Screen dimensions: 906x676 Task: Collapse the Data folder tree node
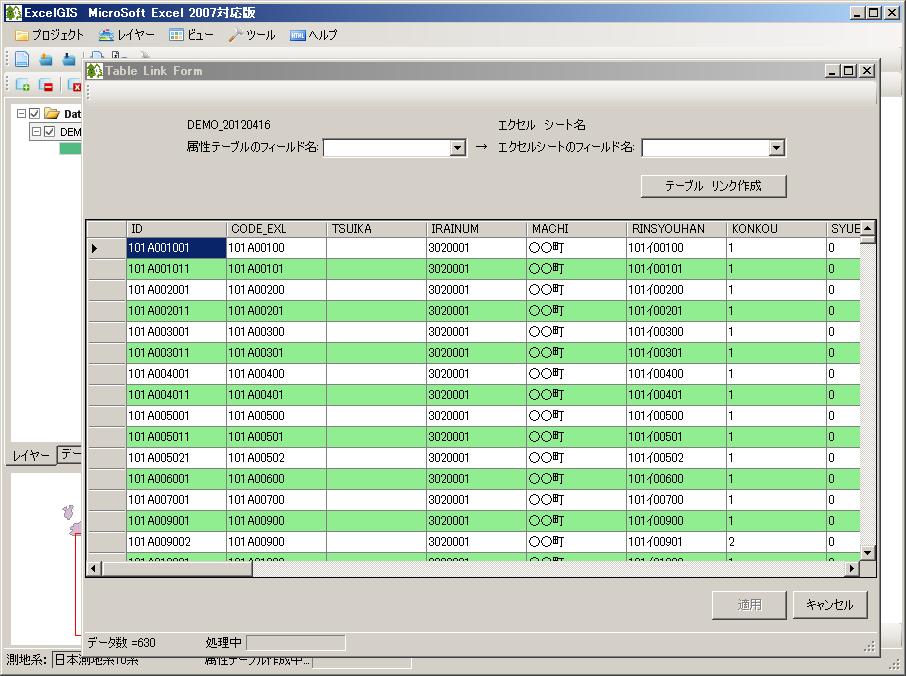point(20,113)
